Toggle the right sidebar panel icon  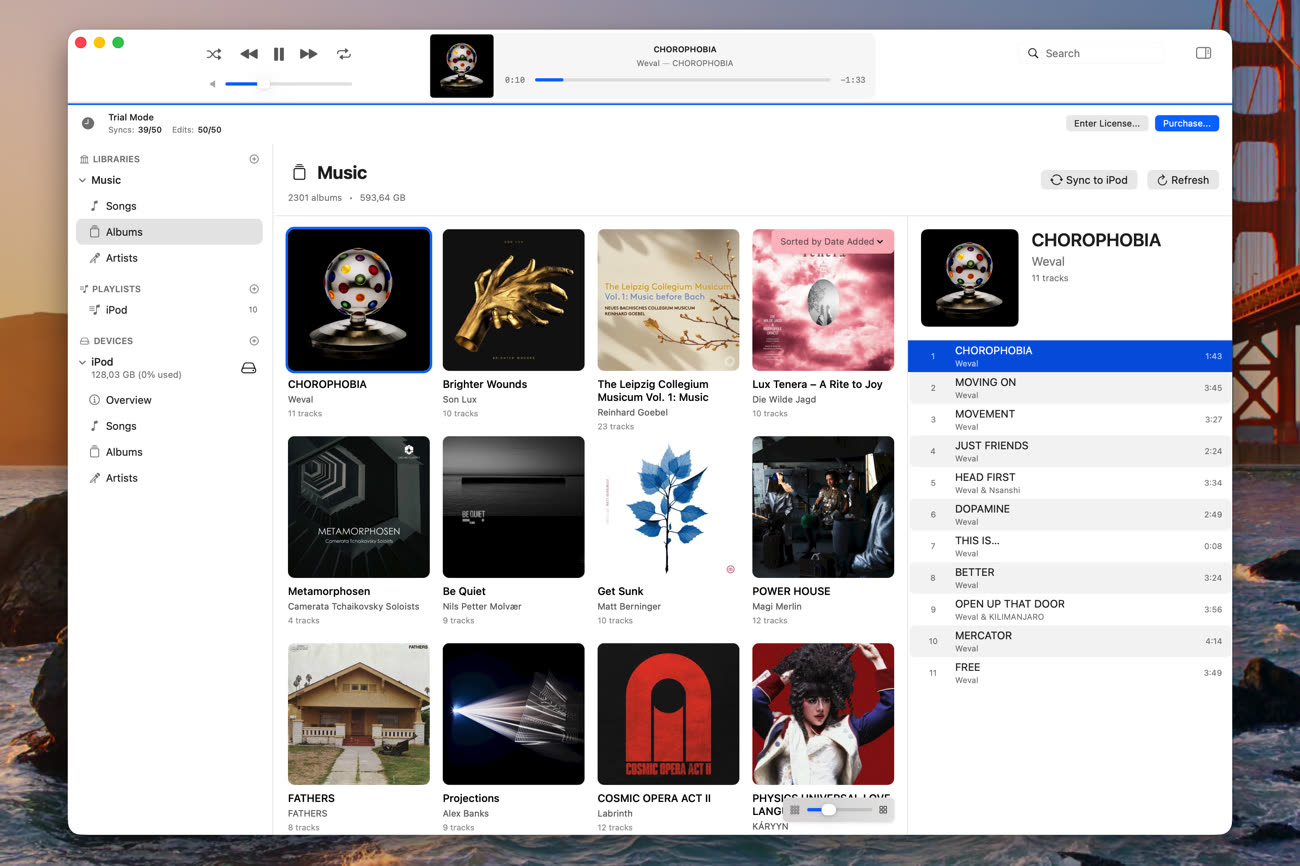point(1204,53)
